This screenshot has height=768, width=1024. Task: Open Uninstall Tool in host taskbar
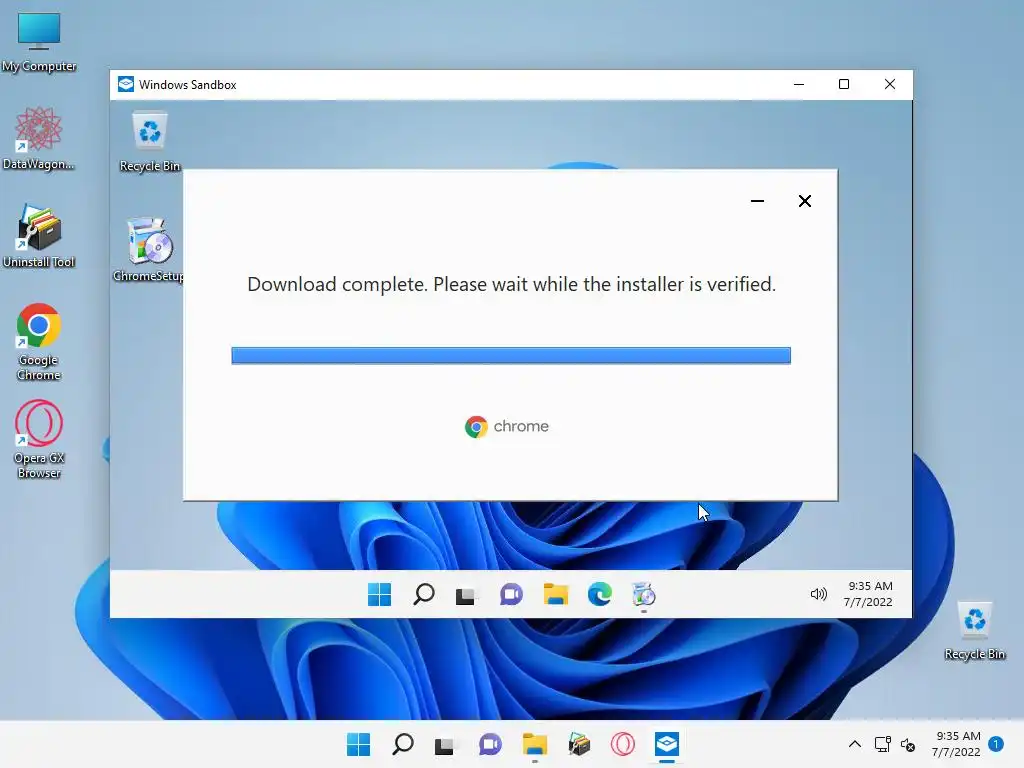pyautogui.click(x=579, y=744)
